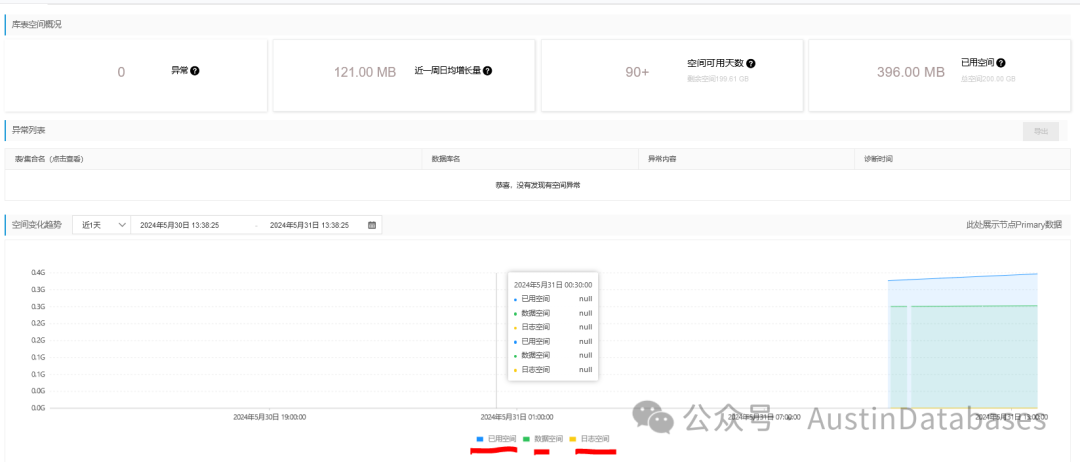Toggle 已用空间 legend series
The height and width of the screenshot is (462, 1080).
[x=496, y=439]
